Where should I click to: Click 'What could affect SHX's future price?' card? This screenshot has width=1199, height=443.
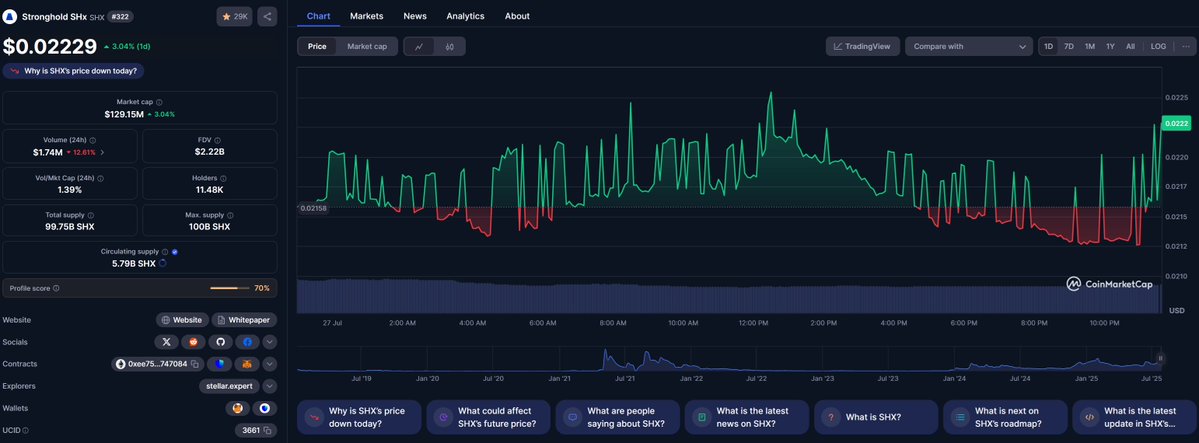pyautogui.click(x=489, y=417)
